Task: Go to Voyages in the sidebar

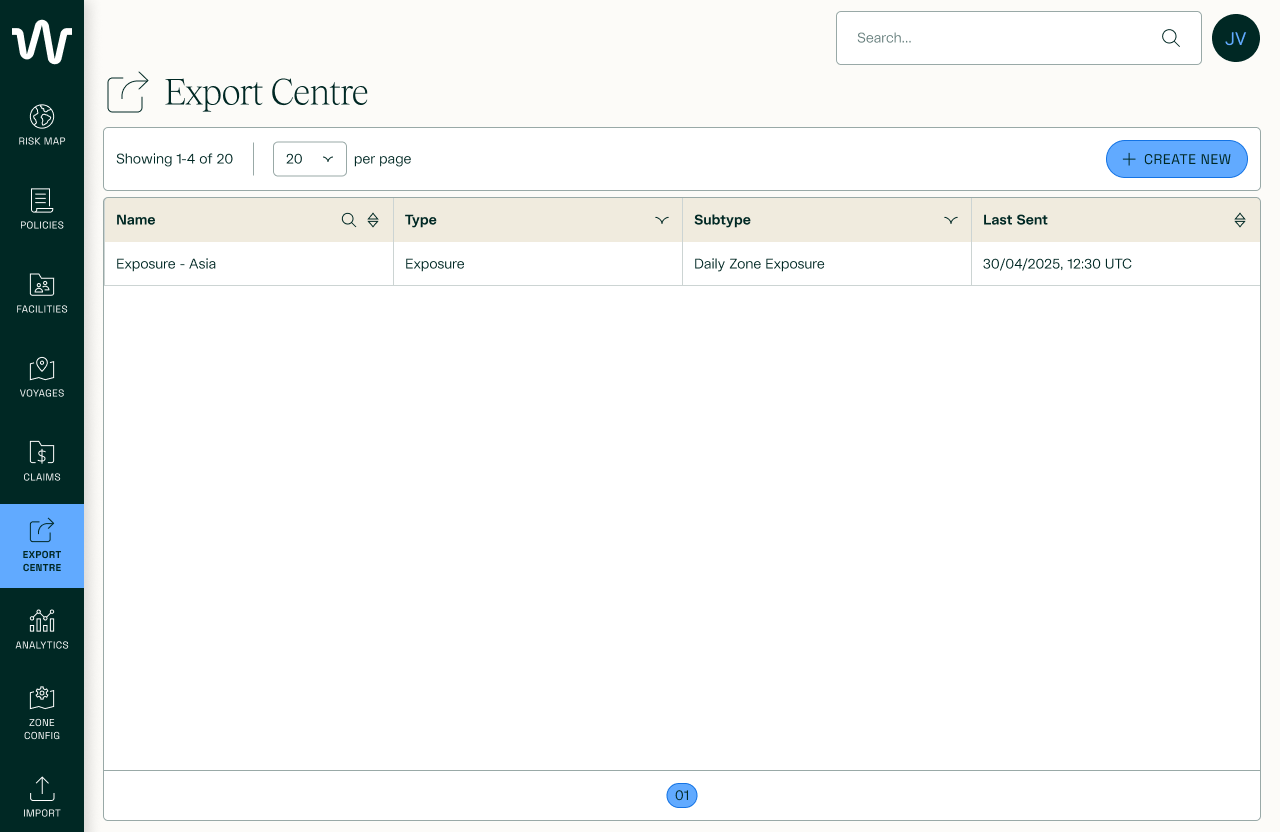Action: coord(42,377)
